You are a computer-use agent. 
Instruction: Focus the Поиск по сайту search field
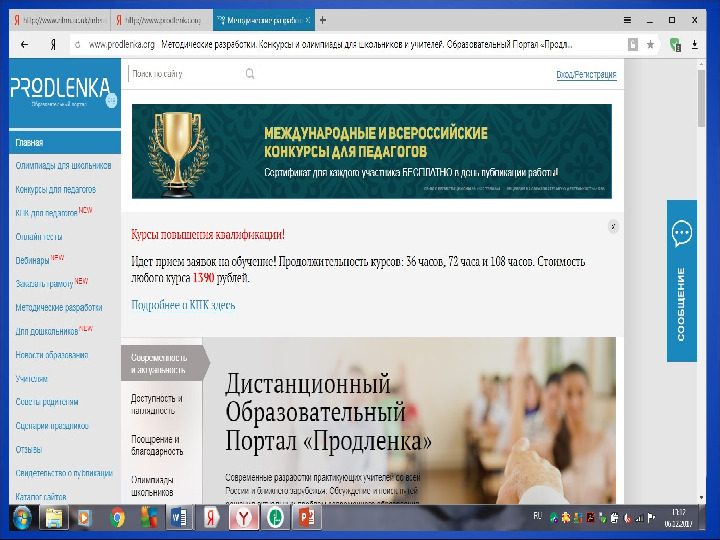coord(188,73)
